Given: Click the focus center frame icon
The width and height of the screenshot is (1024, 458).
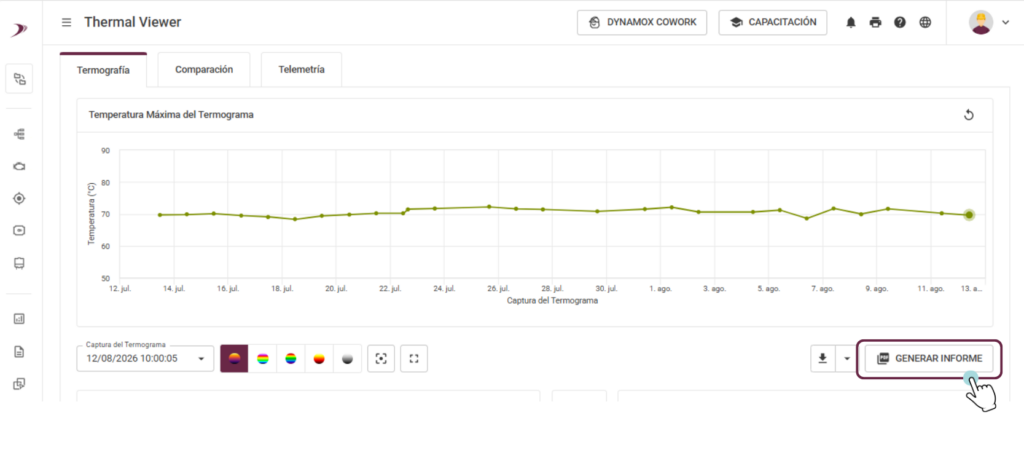Looking at the screenshot, I should click(381, 358).
